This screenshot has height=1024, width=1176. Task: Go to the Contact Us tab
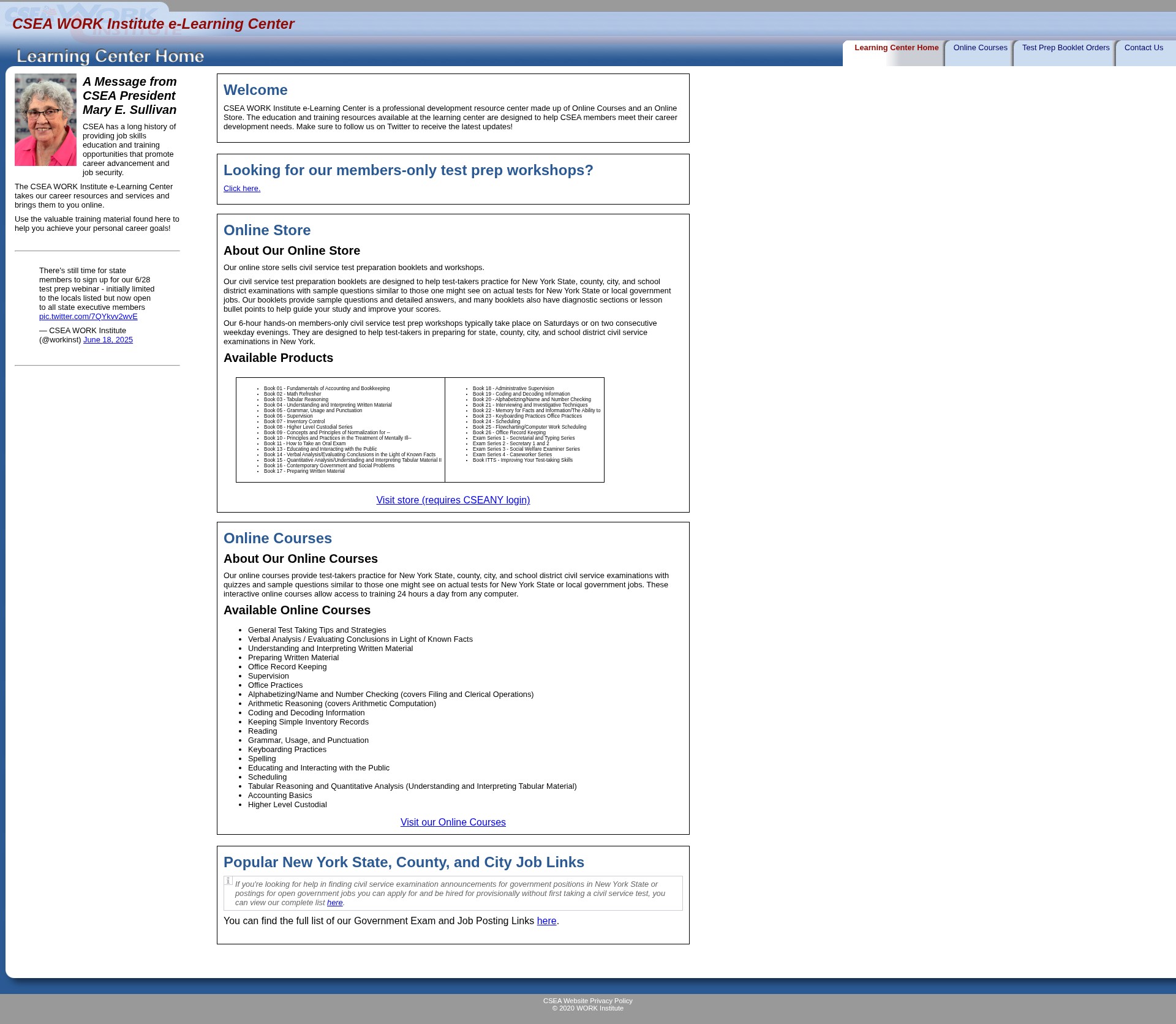pyautogui.click(x=1144, y=48)
